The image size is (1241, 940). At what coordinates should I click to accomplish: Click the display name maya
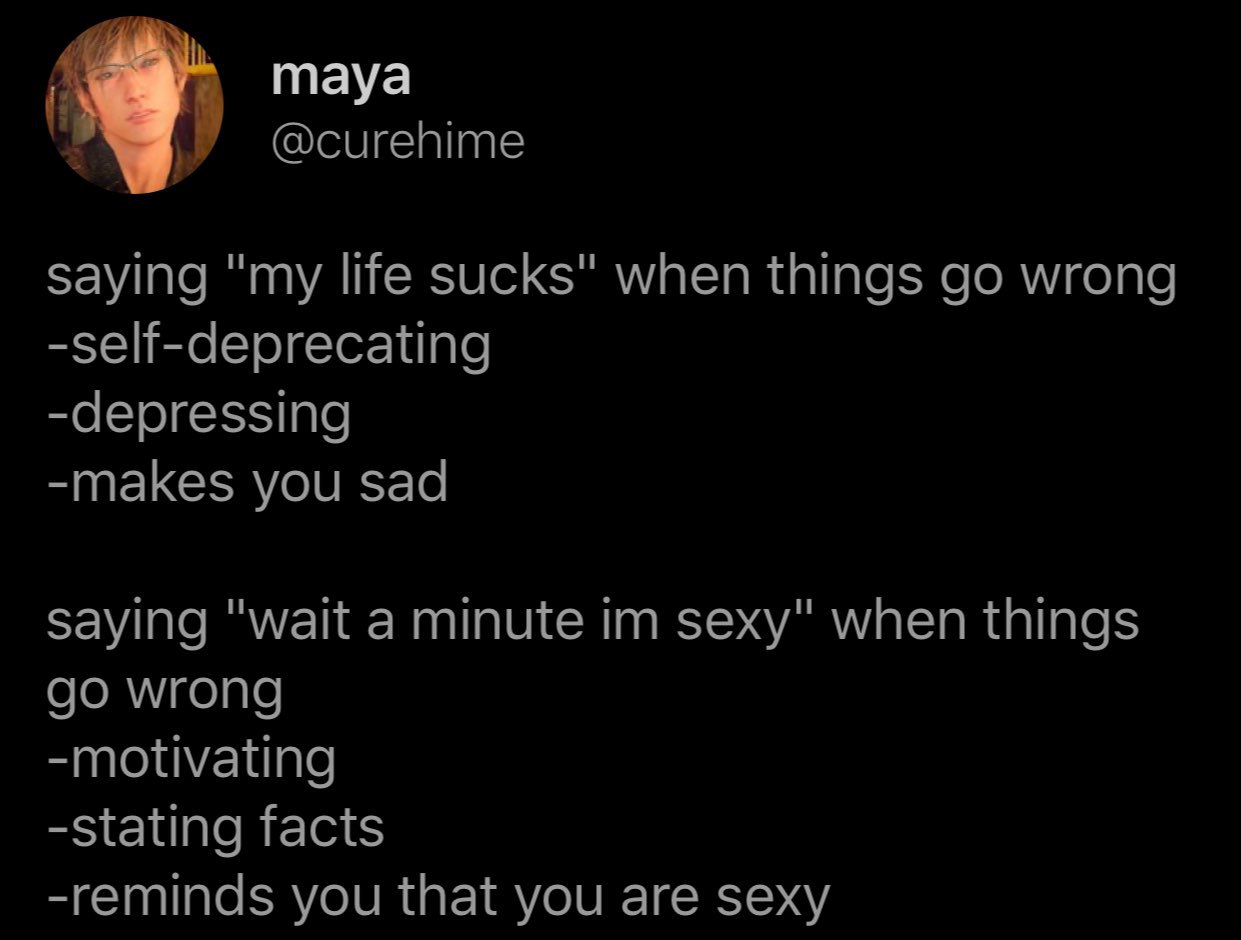tap(340, 77)
